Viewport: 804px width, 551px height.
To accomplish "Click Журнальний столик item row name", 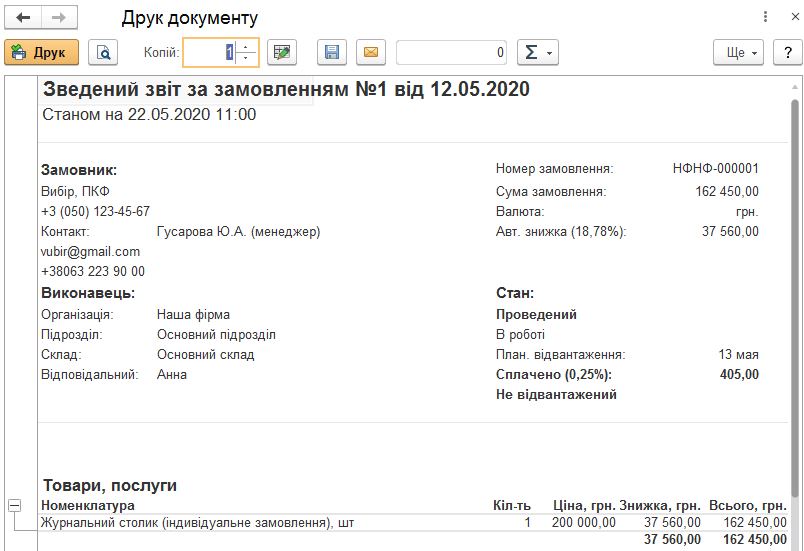I will pos(197,523).
